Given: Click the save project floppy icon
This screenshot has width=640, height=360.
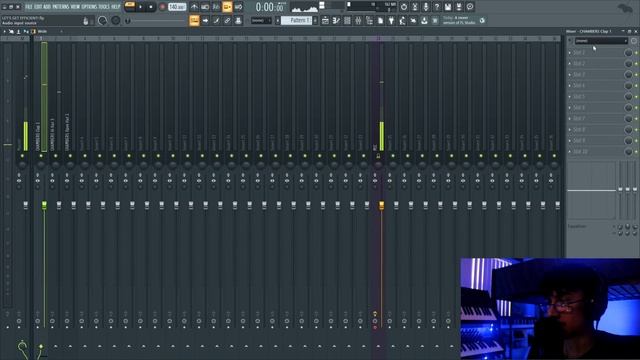Looking at the screenshot, I should pos(448,7).
